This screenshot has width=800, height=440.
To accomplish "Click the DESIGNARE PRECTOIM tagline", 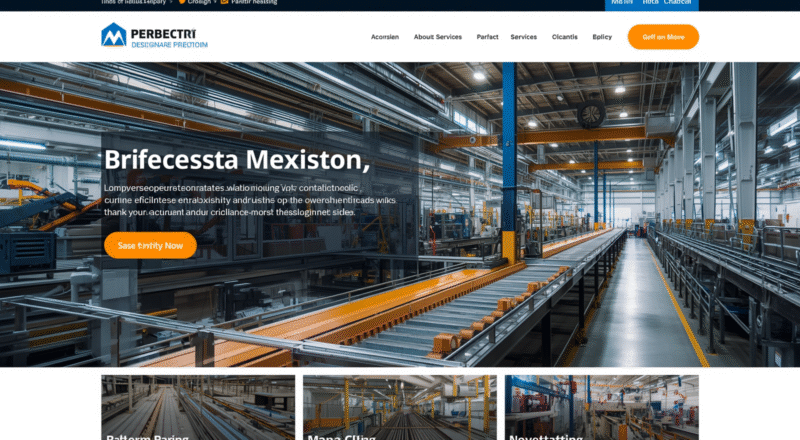I will pyautogui.click(x=169, y=45).
